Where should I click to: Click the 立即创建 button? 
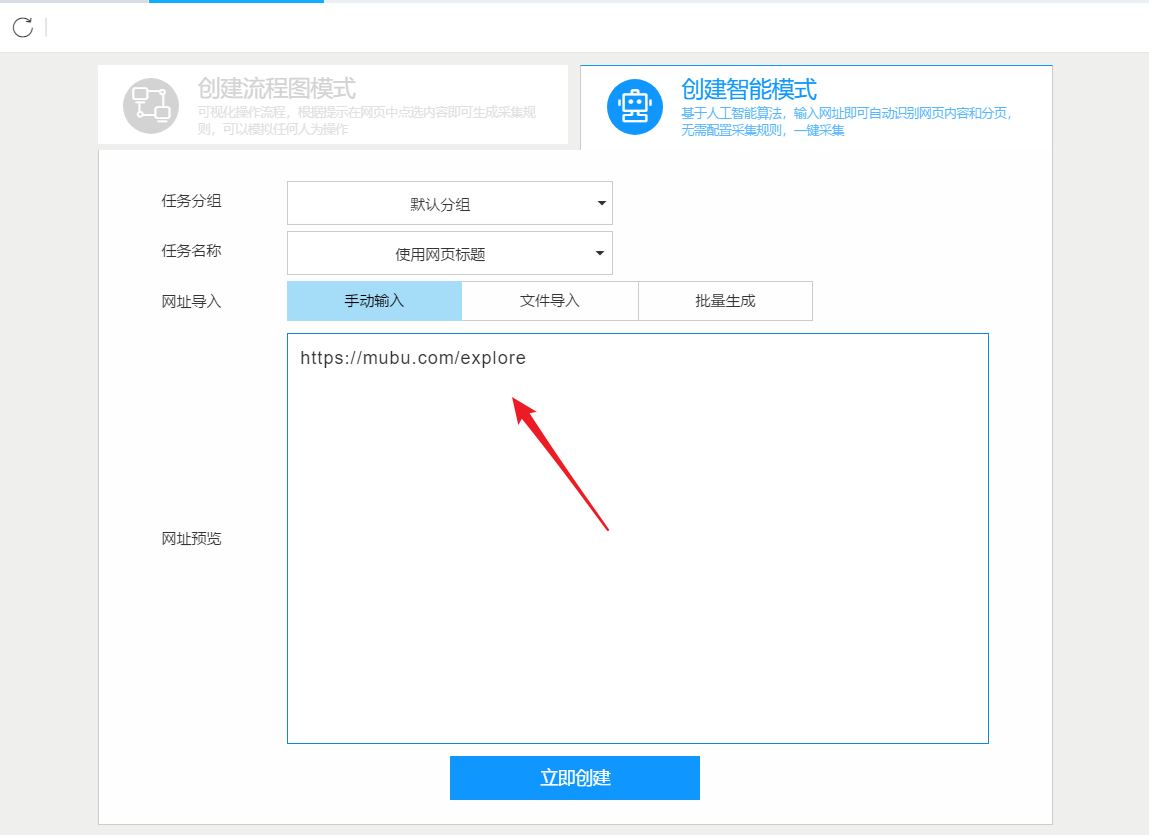574,778
